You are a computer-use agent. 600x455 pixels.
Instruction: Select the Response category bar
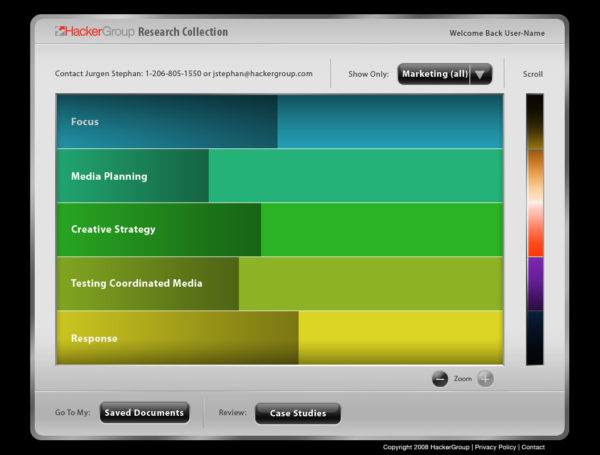177,338
